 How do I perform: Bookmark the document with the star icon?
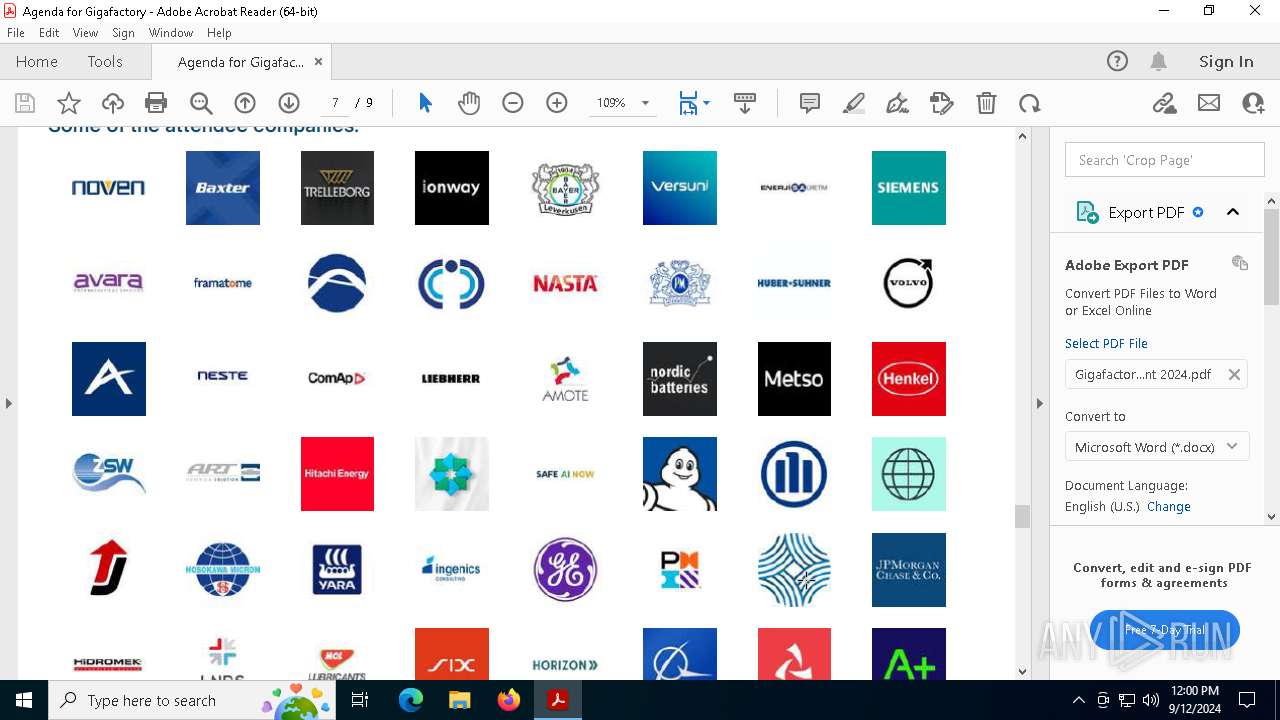click(x=69, y=103)
